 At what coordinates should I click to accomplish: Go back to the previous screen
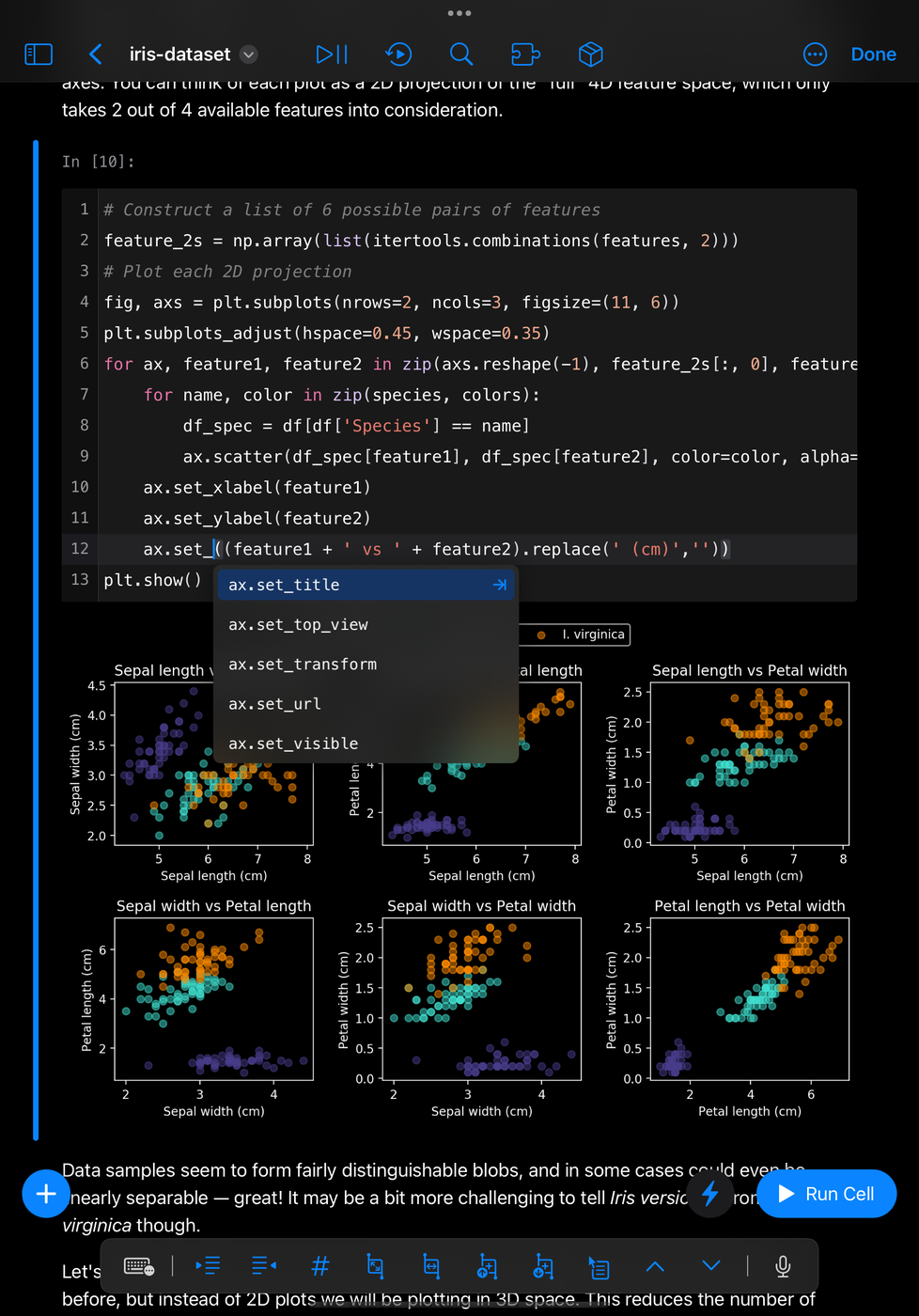(95, 55)
